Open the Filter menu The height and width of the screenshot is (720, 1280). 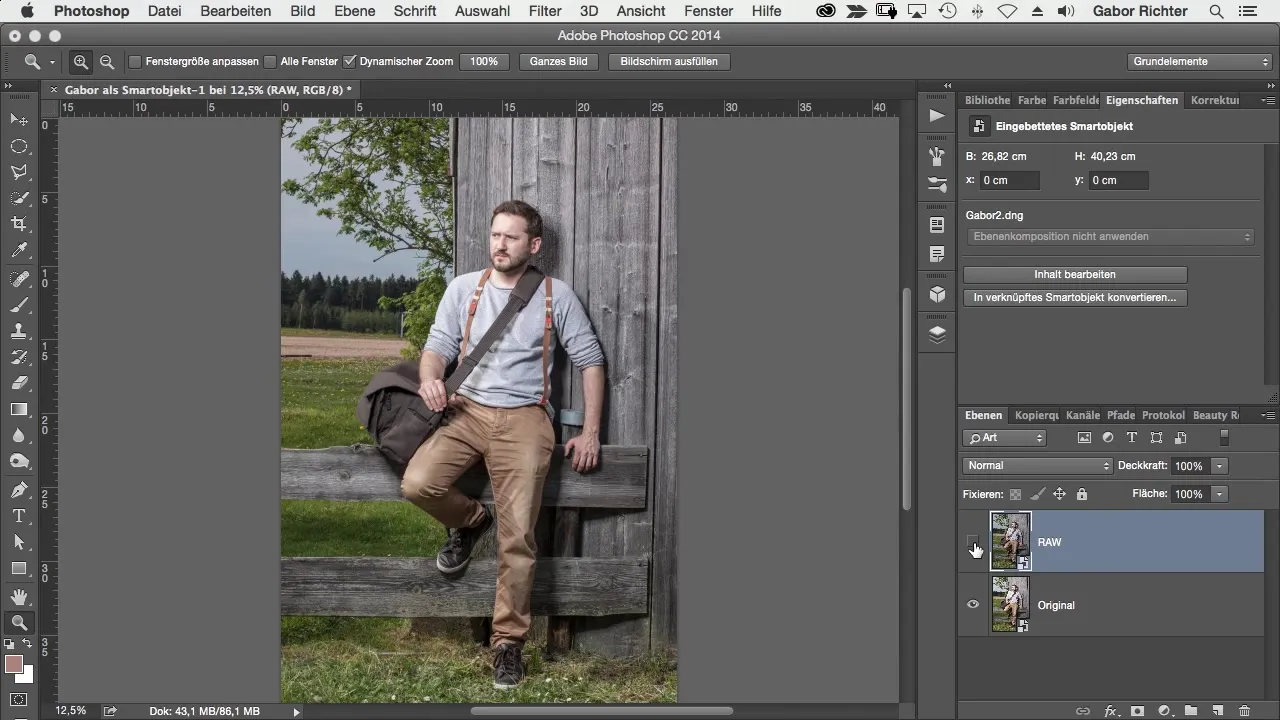coord(545,11)
